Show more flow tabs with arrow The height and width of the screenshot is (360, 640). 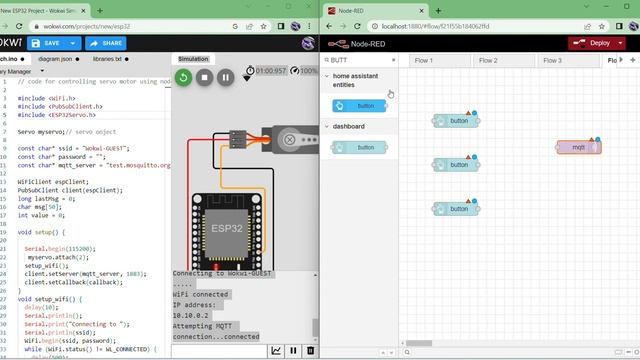(x=621, y=60)
